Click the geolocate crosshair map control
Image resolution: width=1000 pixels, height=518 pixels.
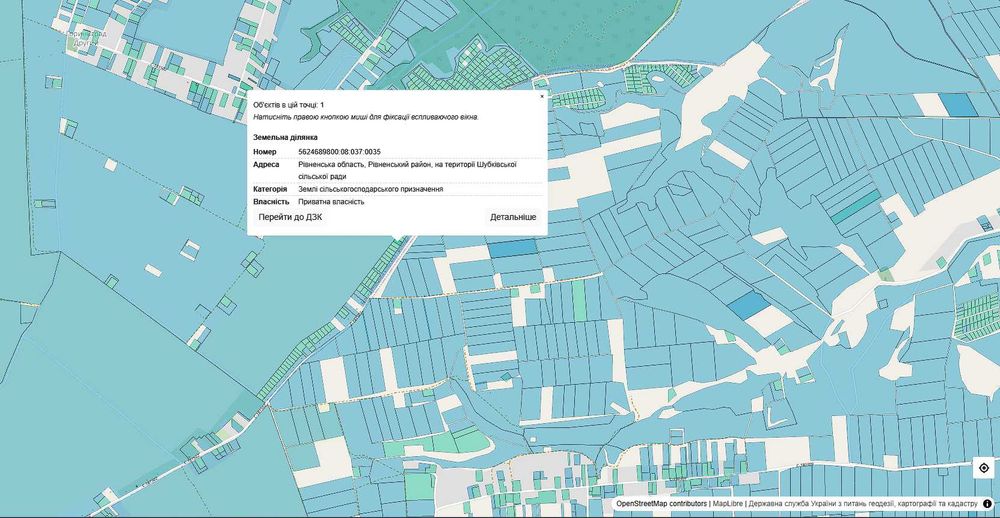(x=983, y=468)
